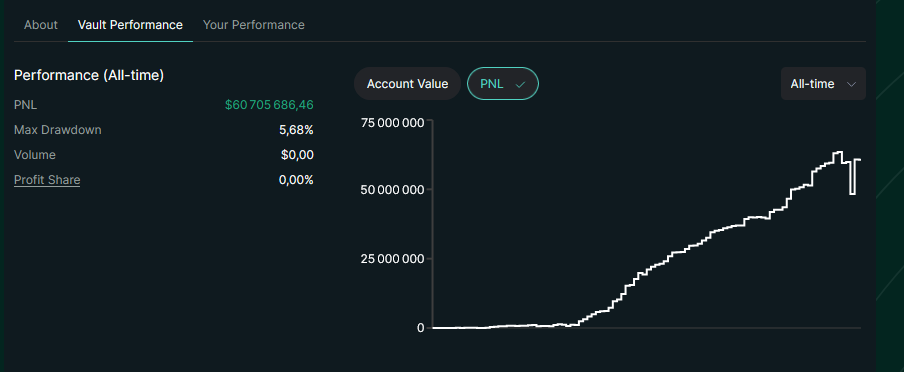Expand the All-time period dropdown
This screenshot has width=904, height=372.
point(823,84)
